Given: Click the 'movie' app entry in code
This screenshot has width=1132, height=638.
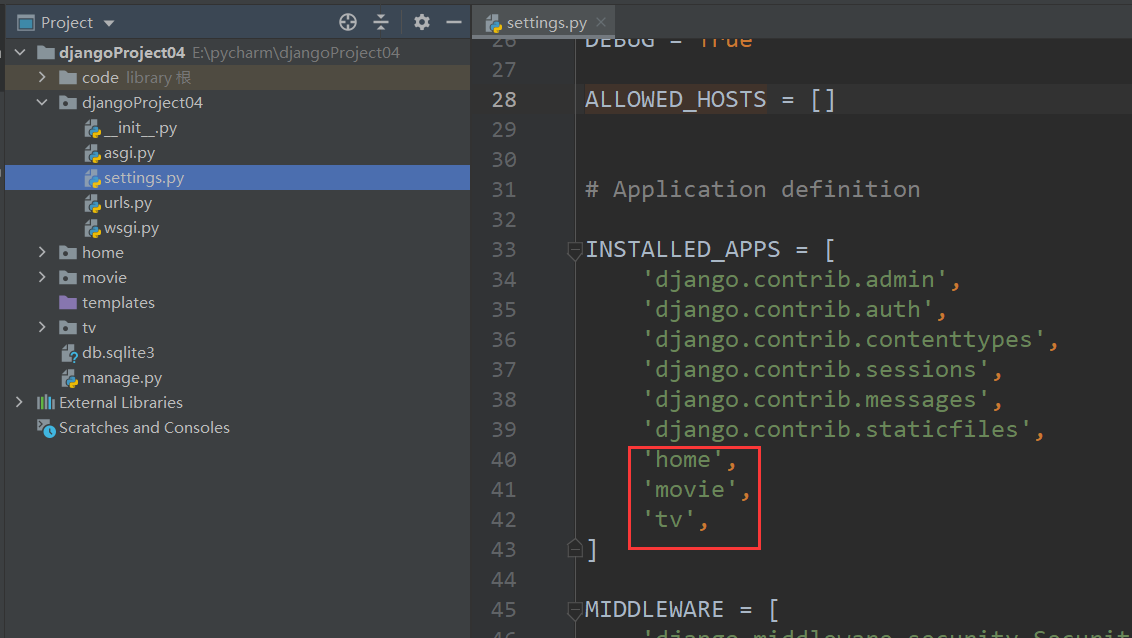Looking at the screenshot, I should coord(689,490).
